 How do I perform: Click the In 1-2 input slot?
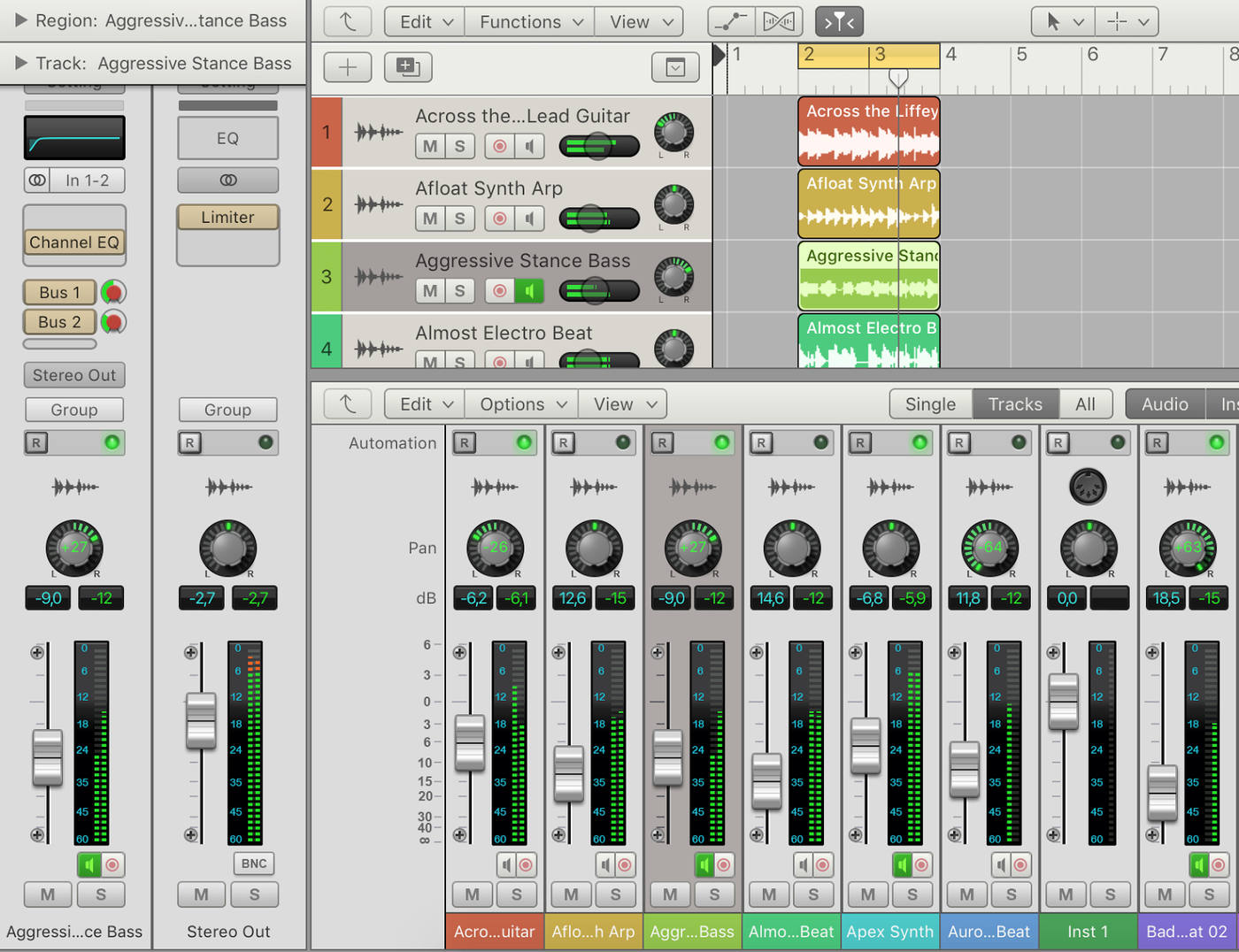point(87,180)
